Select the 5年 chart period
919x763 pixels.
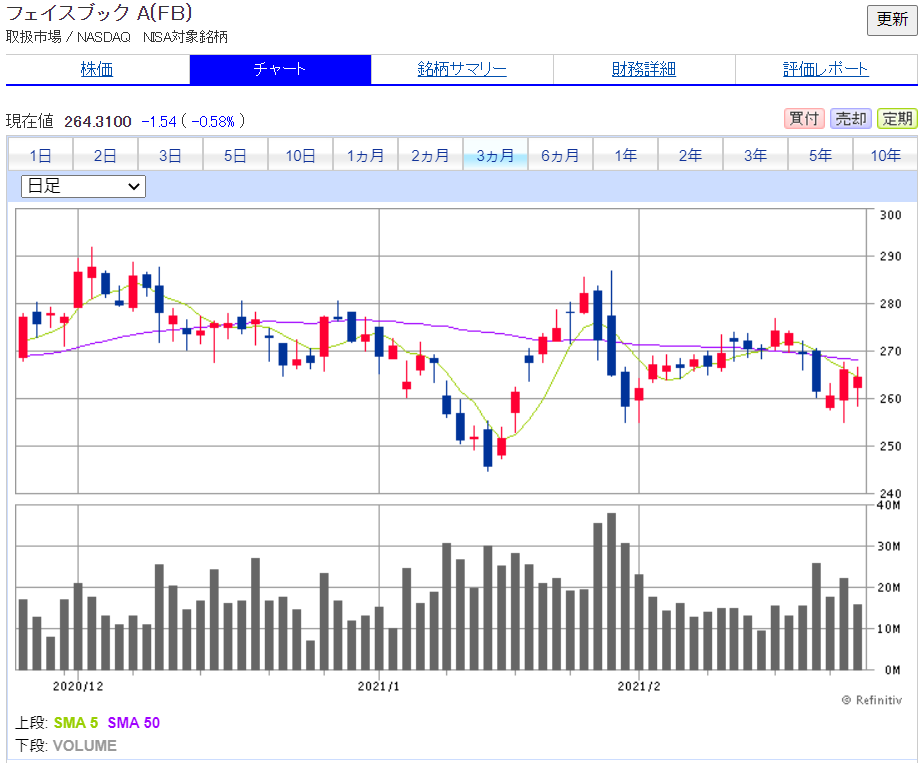click(821, 156)
